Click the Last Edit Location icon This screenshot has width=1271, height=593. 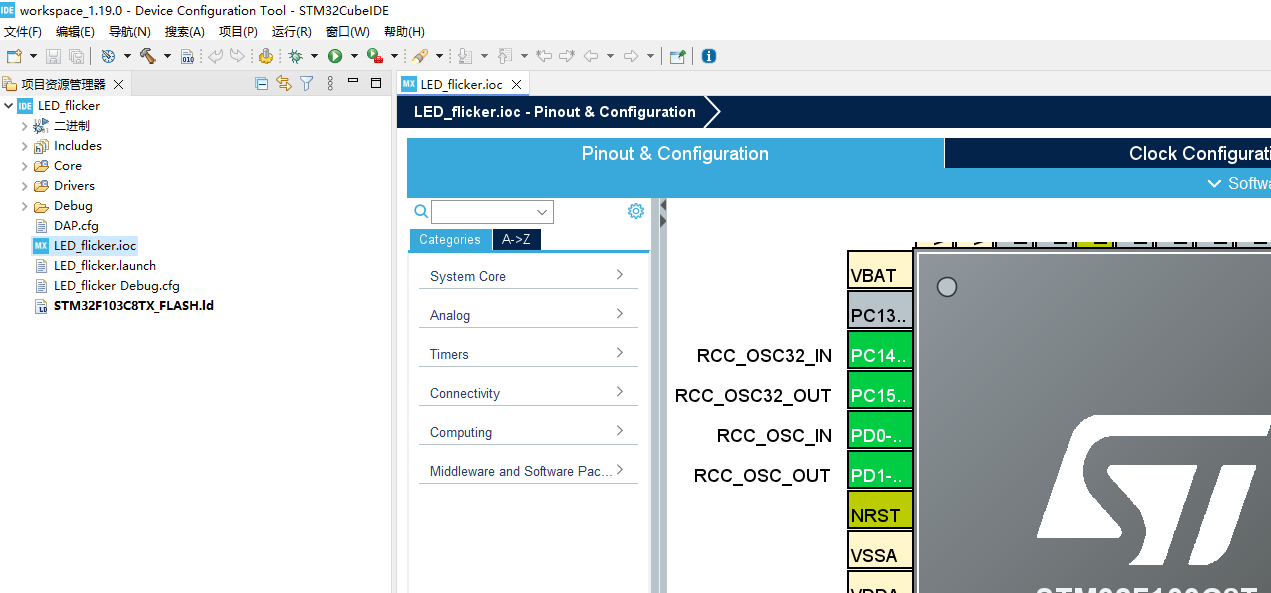(x=544, y=56)
